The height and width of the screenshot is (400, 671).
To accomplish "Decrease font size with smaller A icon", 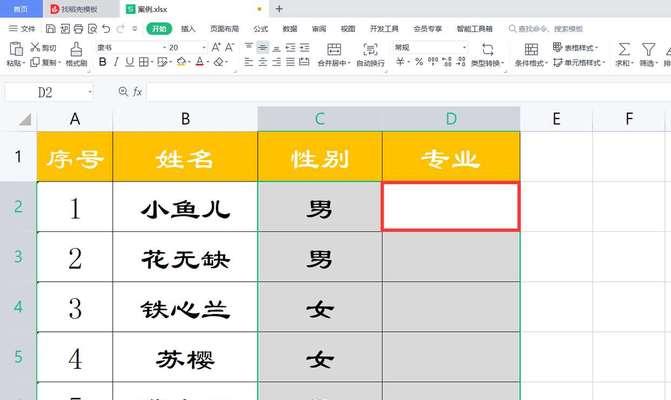I will tap(230, 47).
